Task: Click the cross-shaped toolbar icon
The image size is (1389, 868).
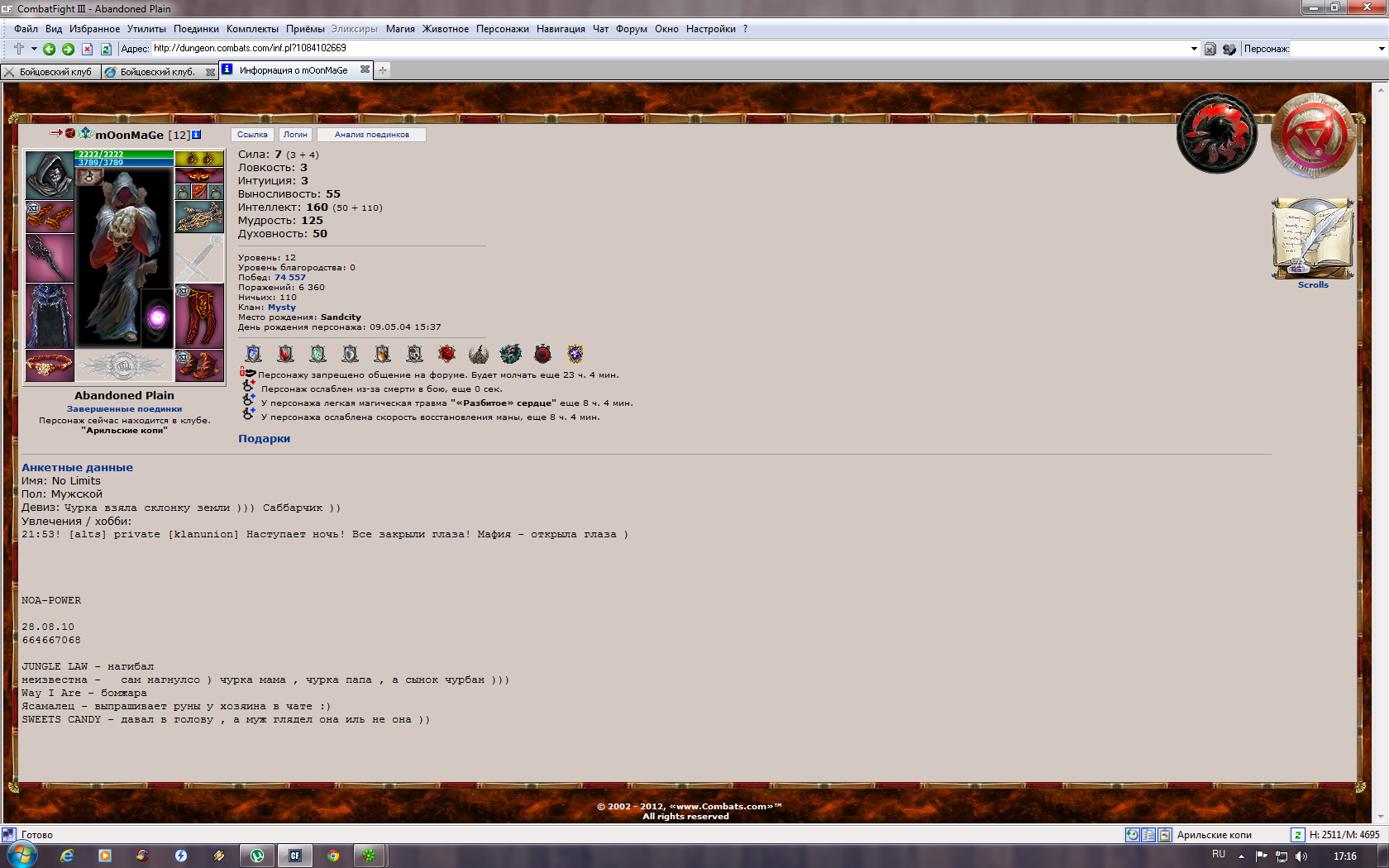Action: tap(19, 49)
